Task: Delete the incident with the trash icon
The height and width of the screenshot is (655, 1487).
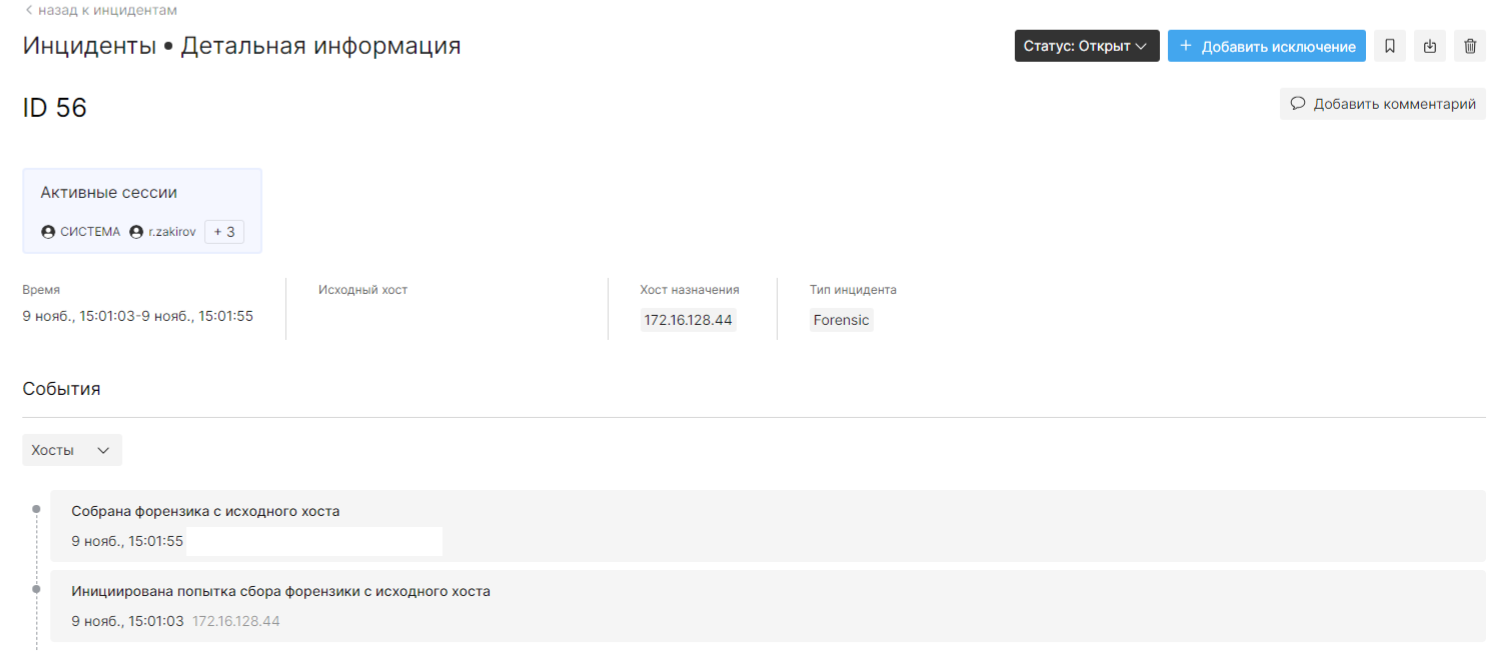Action: tap(1470, 46)
